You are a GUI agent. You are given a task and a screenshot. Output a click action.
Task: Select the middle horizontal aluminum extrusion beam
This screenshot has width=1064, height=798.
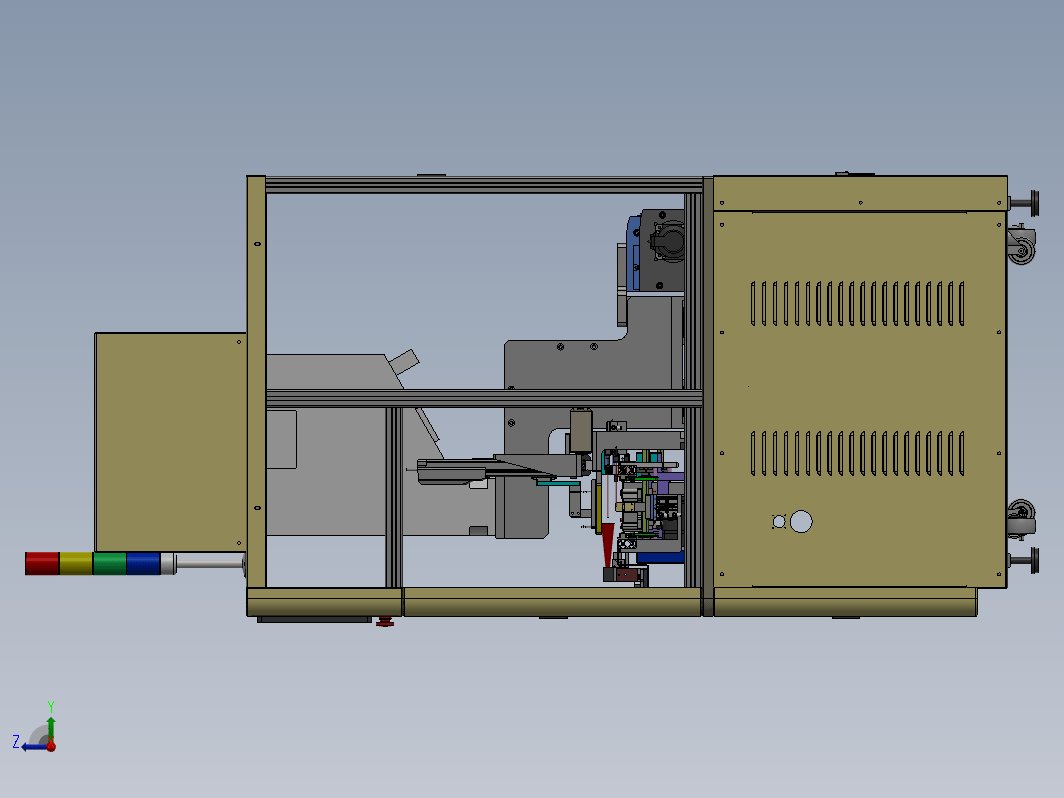pyautogui.click(x=484, y=398)
